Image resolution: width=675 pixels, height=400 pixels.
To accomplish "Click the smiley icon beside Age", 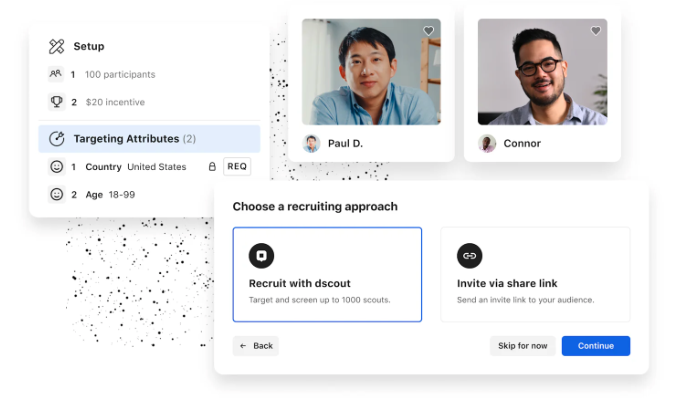I will coord(56,195).
